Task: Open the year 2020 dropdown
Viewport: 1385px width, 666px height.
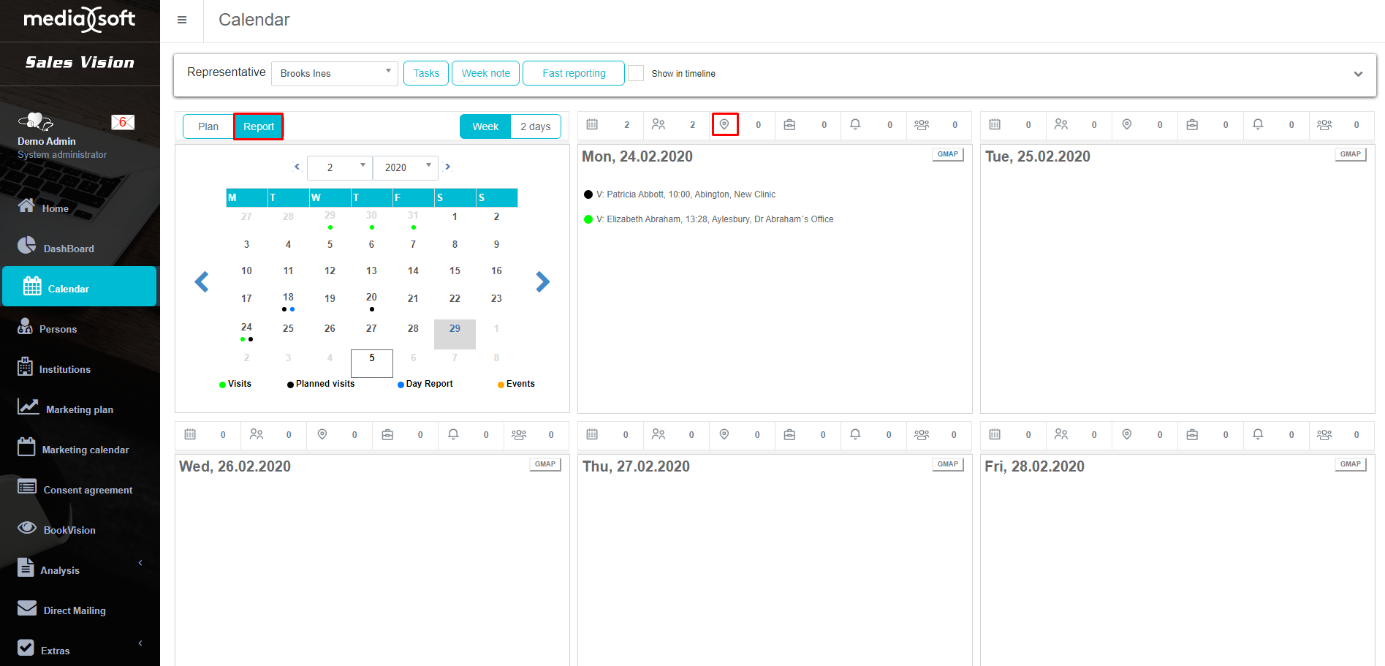Action: [405, 167]
